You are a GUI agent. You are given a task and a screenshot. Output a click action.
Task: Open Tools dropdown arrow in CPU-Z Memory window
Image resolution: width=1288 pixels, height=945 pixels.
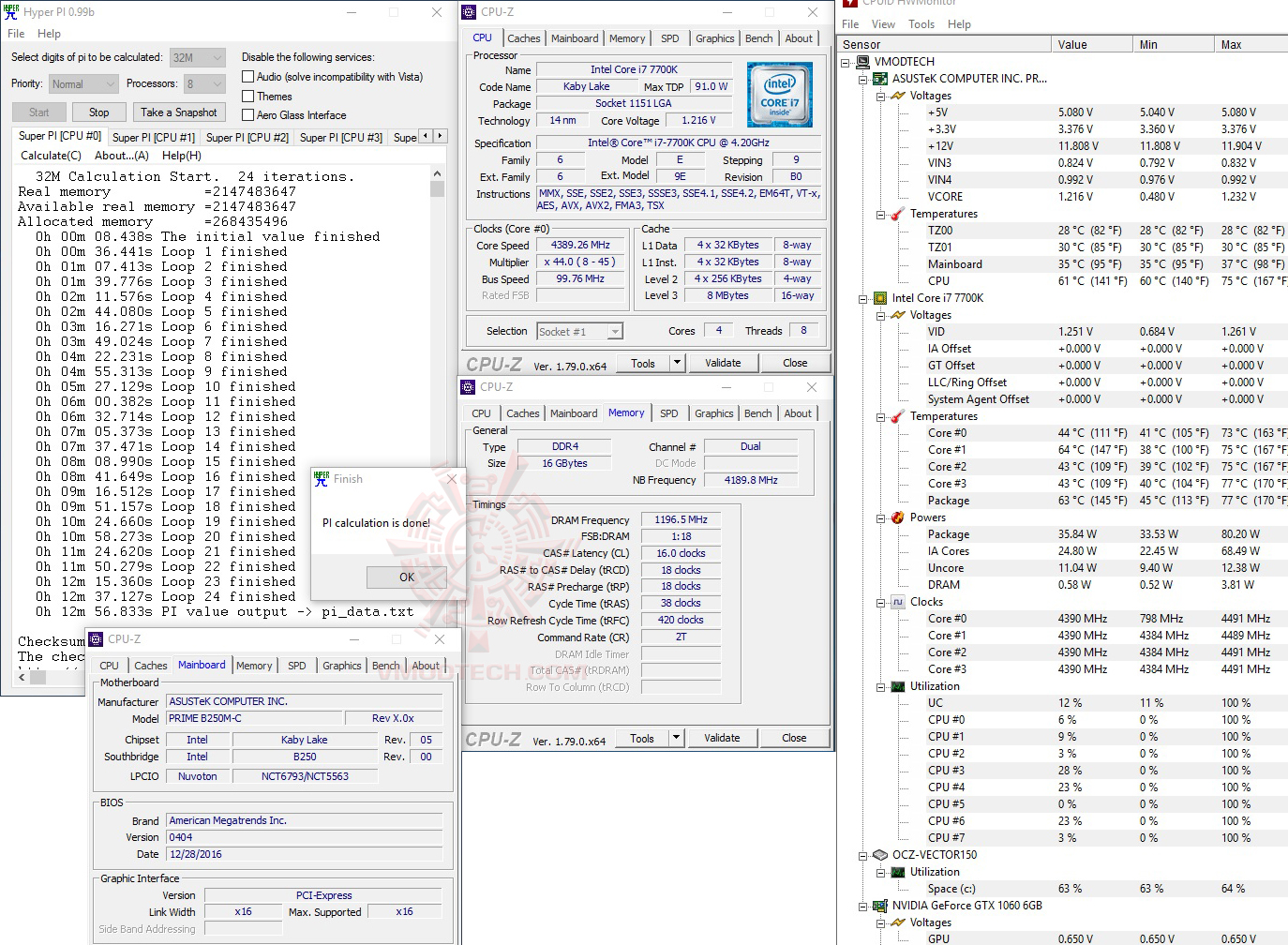(x=676, y=738)
